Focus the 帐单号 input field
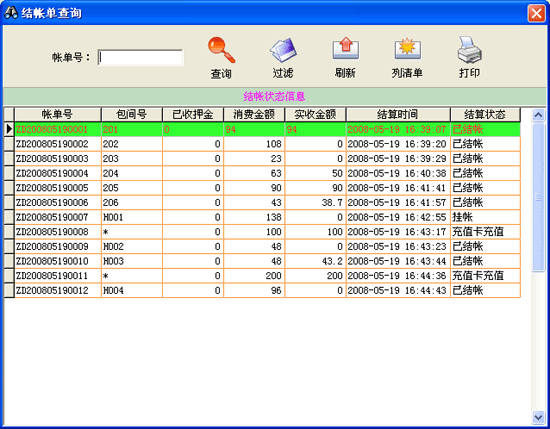The height and width of the screenshot is (429, 550). [140, 58]
